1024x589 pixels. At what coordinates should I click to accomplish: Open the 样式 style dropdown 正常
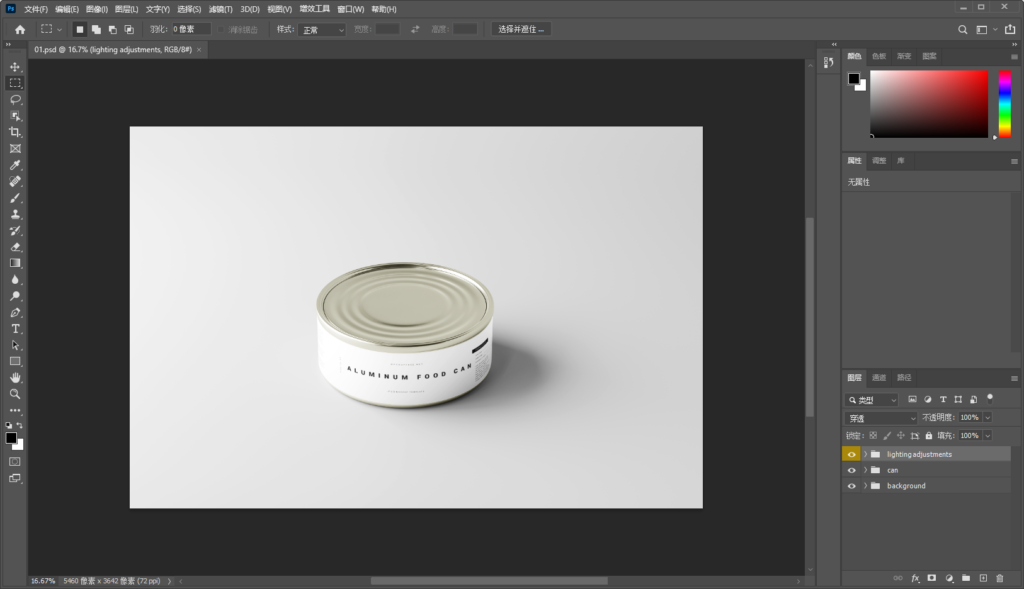coord(321,29)
